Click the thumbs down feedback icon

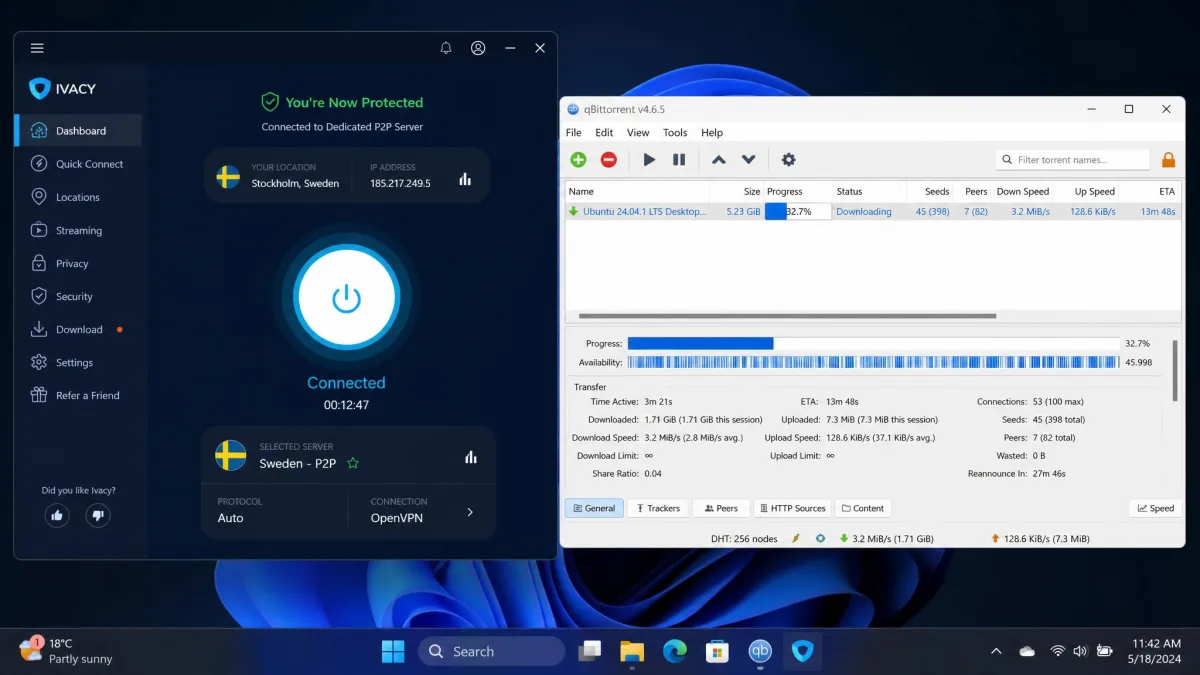(x=98, y=516)
